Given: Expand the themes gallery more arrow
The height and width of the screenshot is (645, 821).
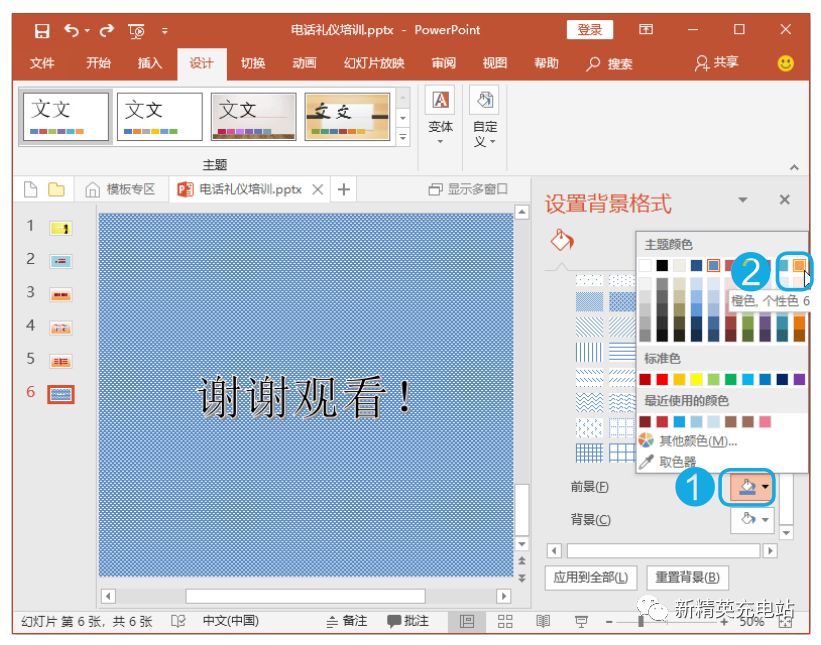Looking at the screenshot, I should pyautogui.click(x=403, y=137).
